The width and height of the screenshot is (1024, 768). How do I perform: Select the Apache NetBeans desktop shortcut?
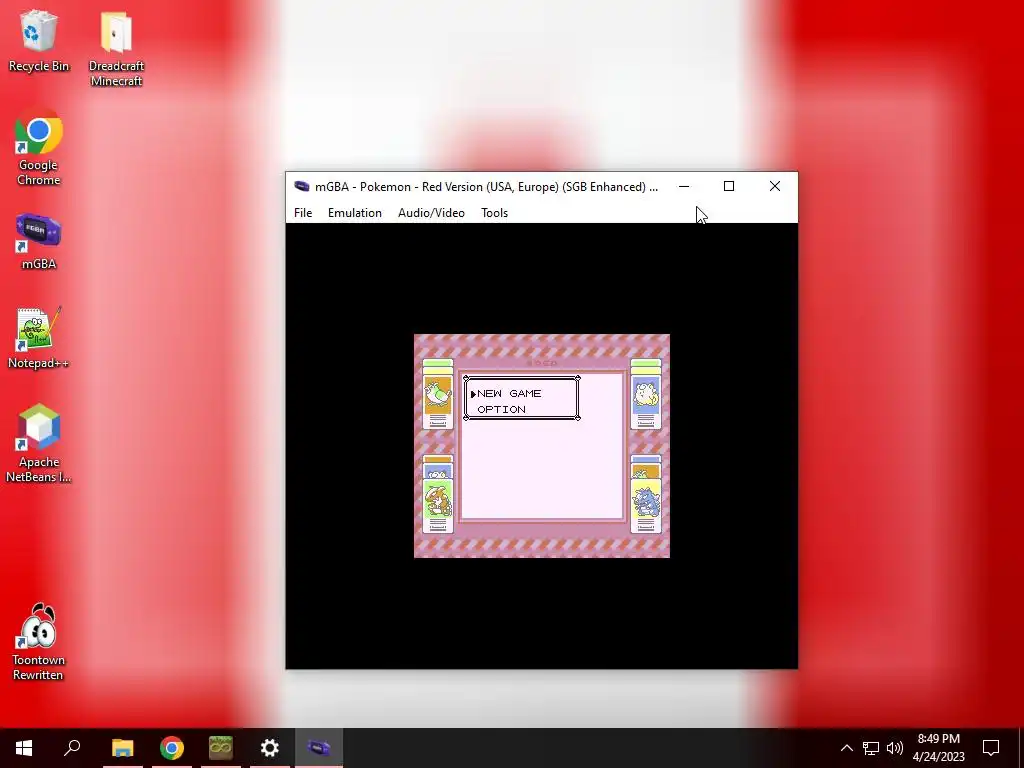39,443
